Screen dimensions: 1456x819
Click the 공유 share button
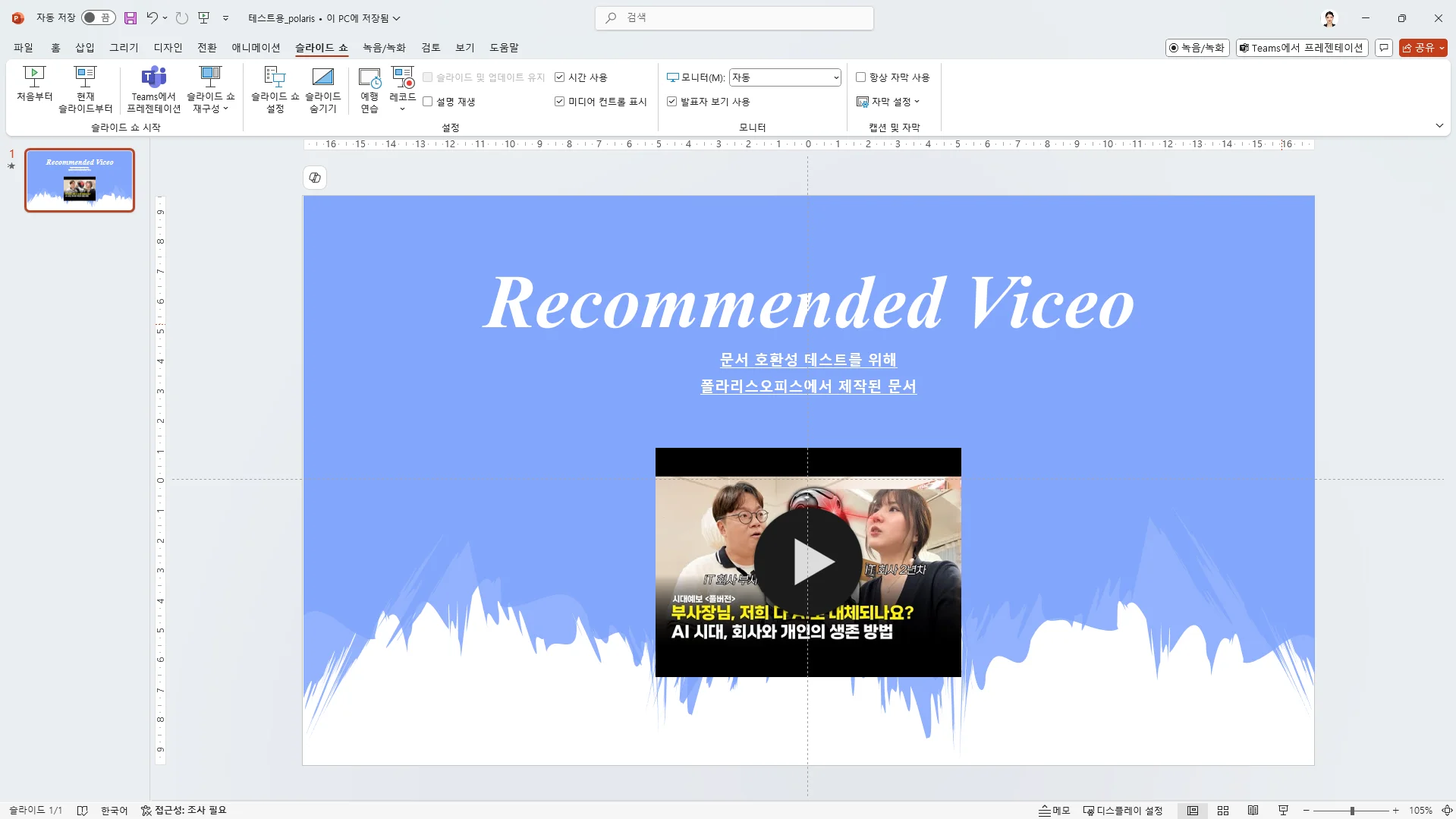pyautogui.click(x=1423, y=48)
